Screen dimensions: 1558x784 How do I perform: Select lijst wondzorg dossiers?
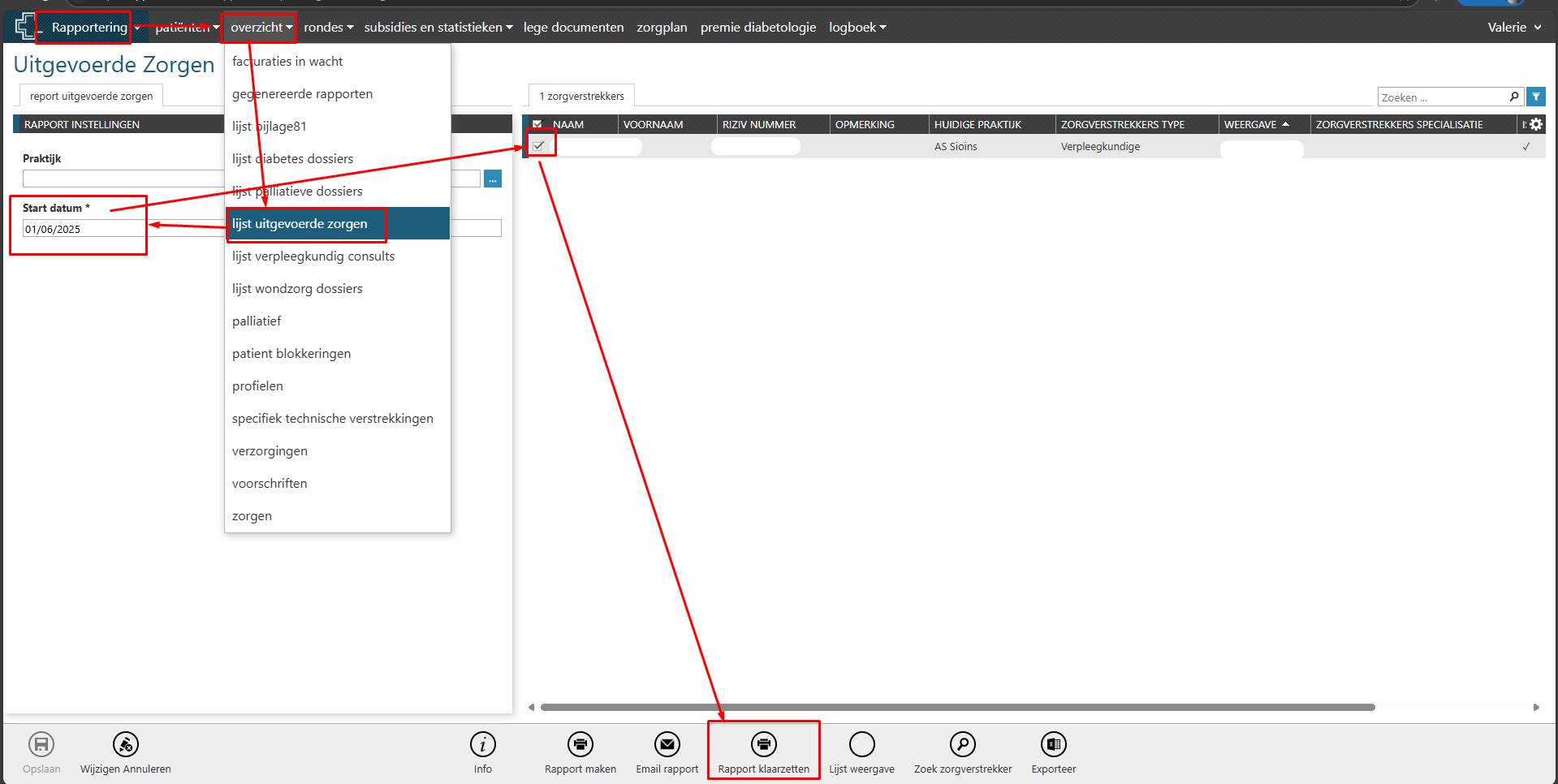(x=337, y=289)
